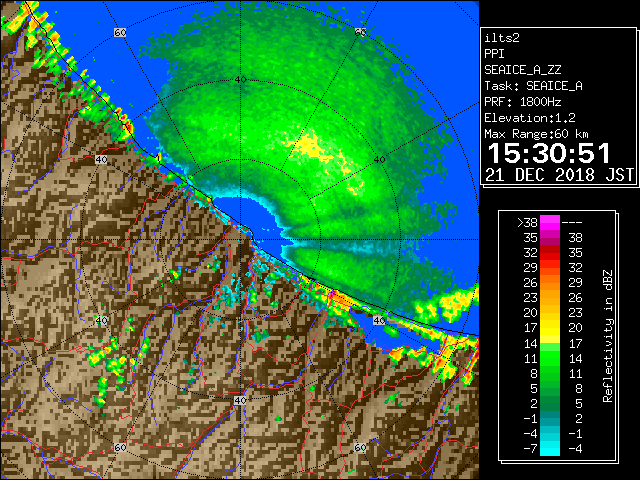Click the 'PPI' scan type label

point(494,54)
